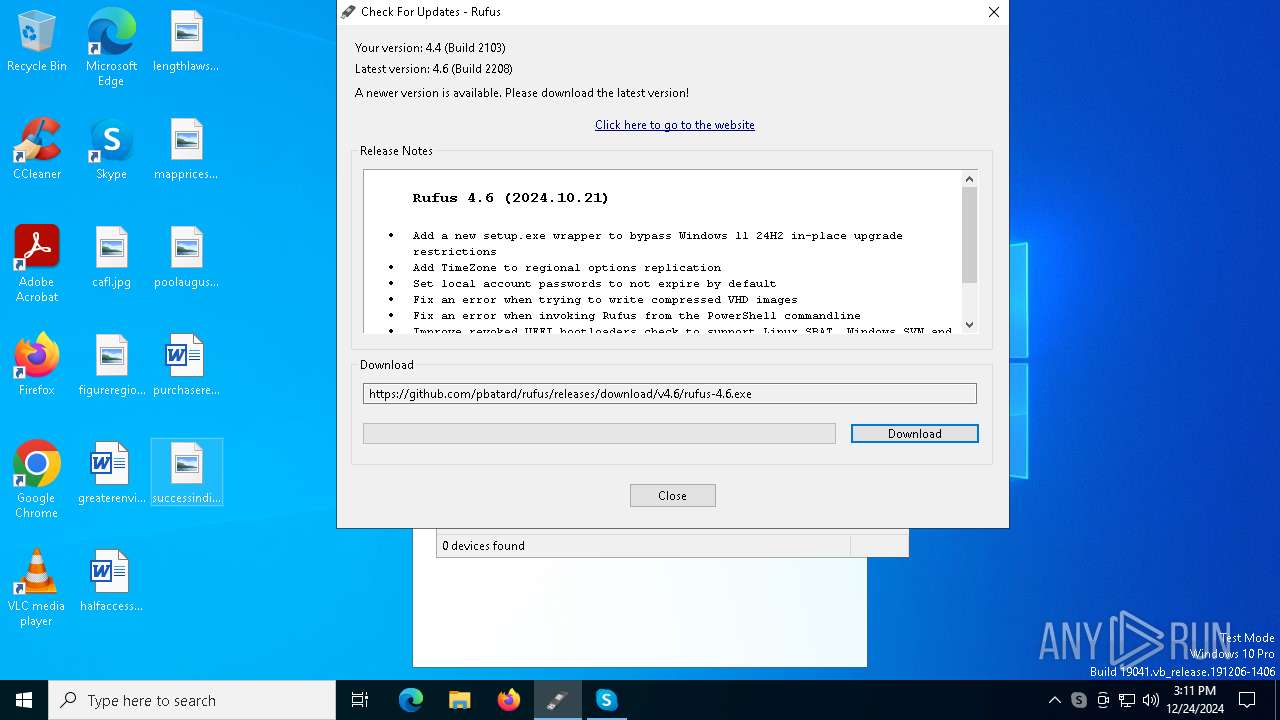Switch to Rufus in the taskbar
The image size is (1280, 720).
(x=557, y=700)
